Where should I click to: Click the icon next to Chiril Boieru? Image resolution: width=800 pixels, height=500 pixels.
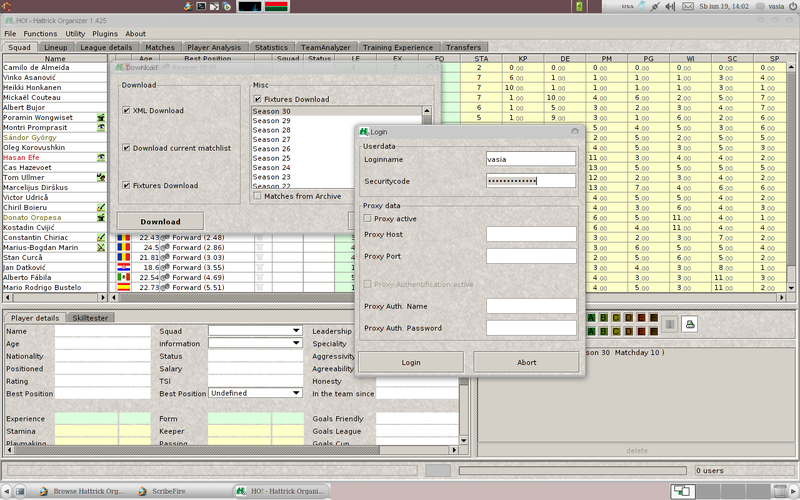101,208
